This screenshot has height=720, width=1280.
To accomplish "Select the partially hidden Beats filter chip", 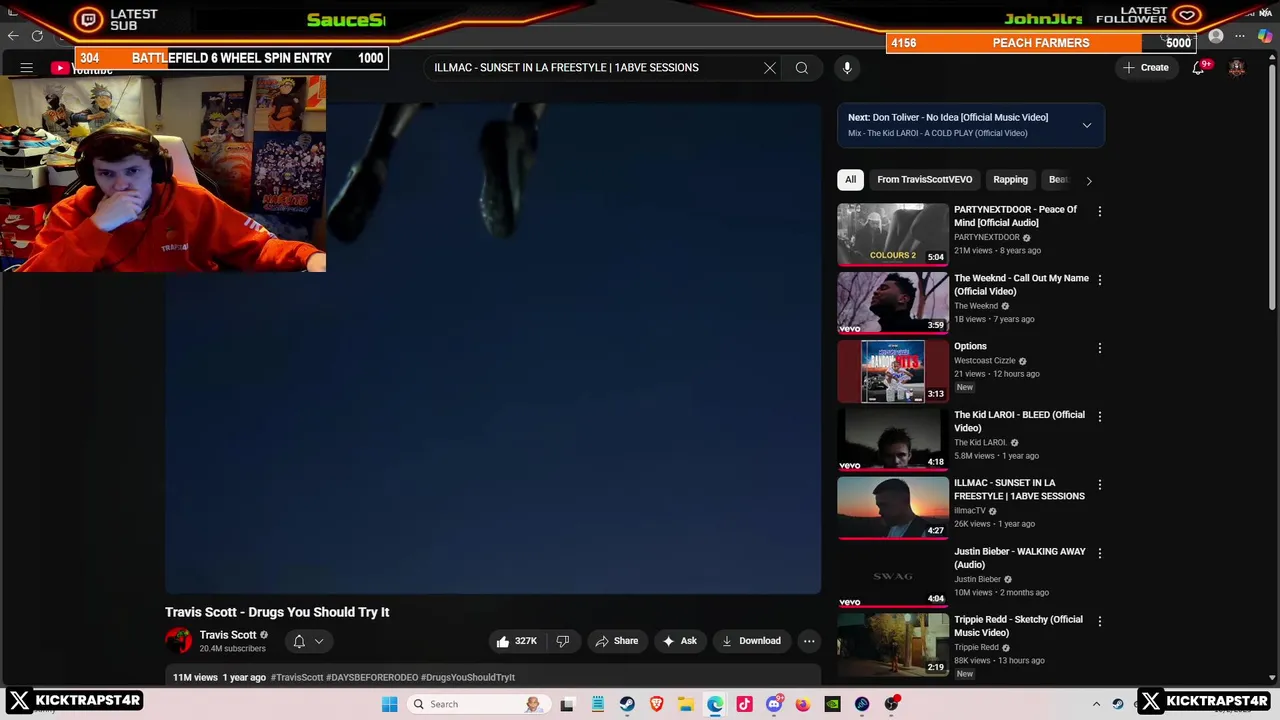I will pos(1057,180).
